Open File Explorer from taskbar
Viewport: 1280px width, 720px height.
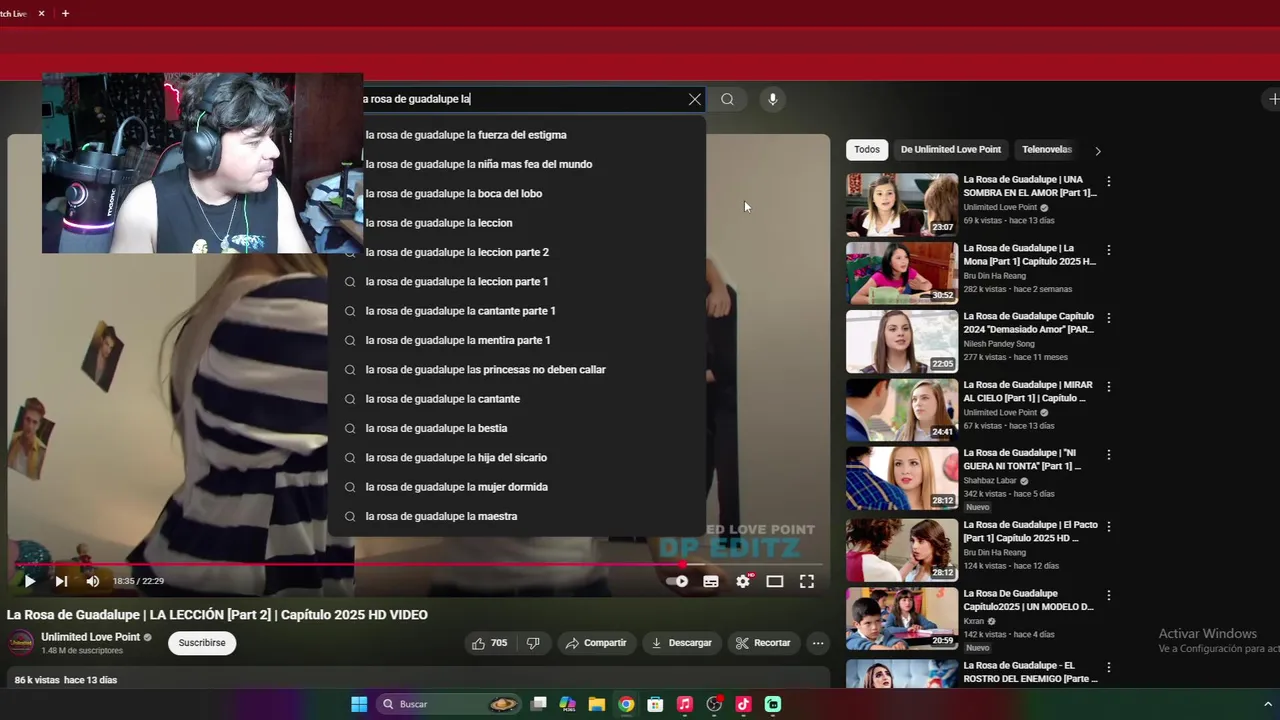click(597, 704)
